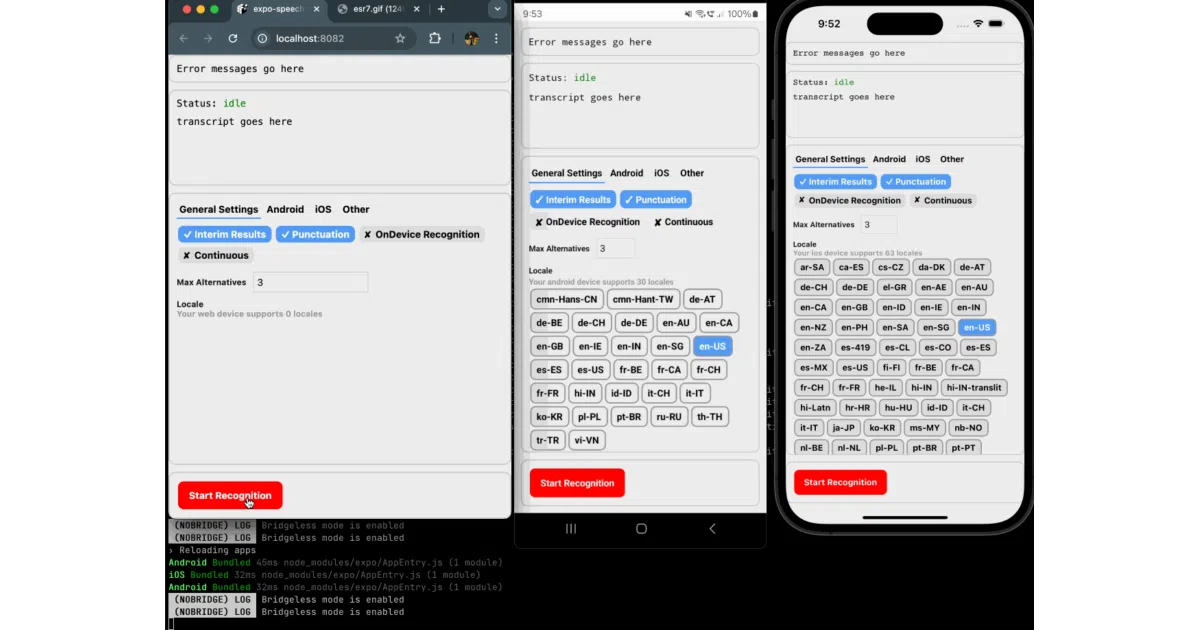
Task: Choose the en-ZA locale on iPhone
Action: pos(812,347)
